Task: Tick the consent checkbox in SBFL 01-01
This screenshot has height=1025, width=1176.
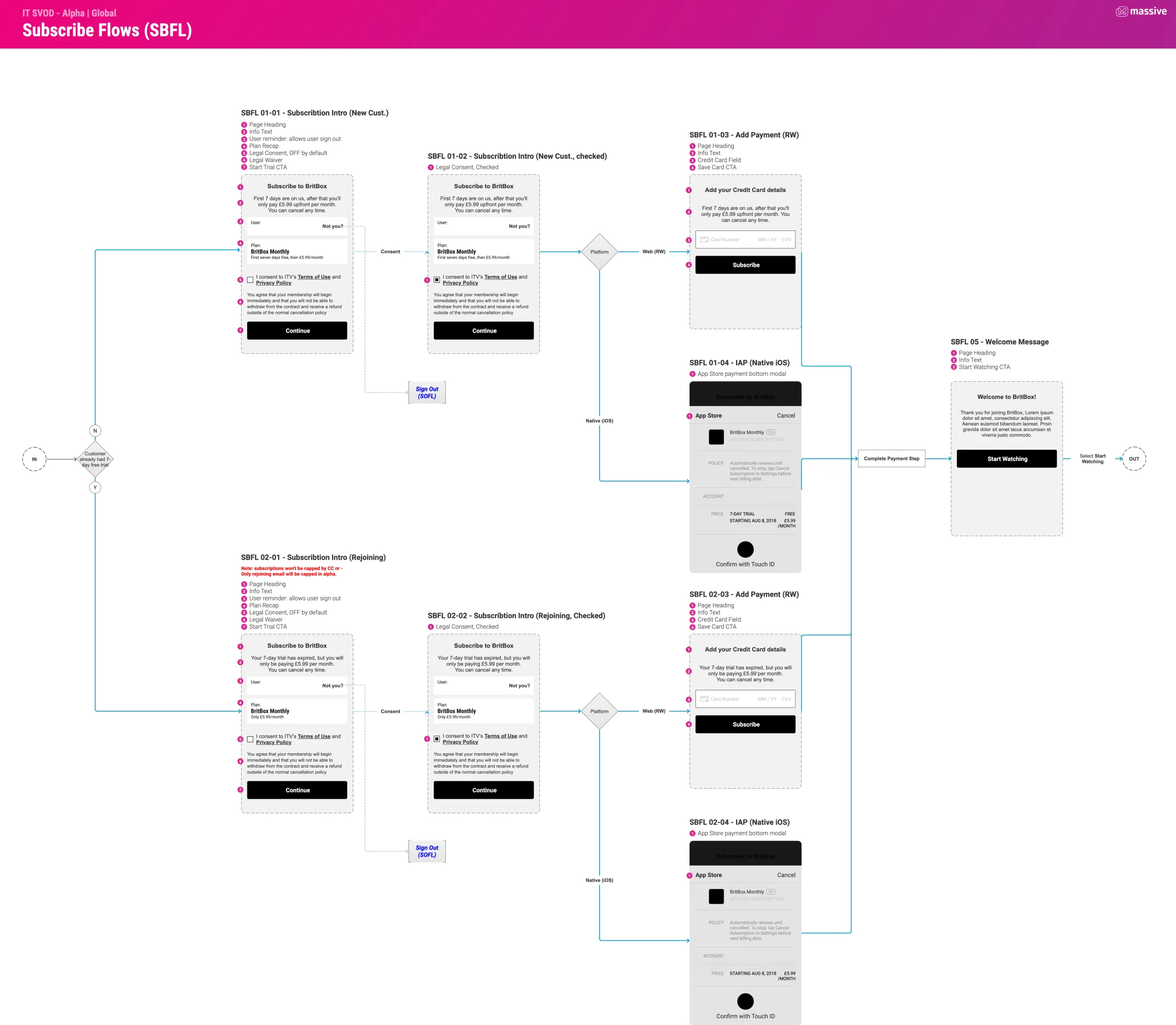Action: point(250,280)
